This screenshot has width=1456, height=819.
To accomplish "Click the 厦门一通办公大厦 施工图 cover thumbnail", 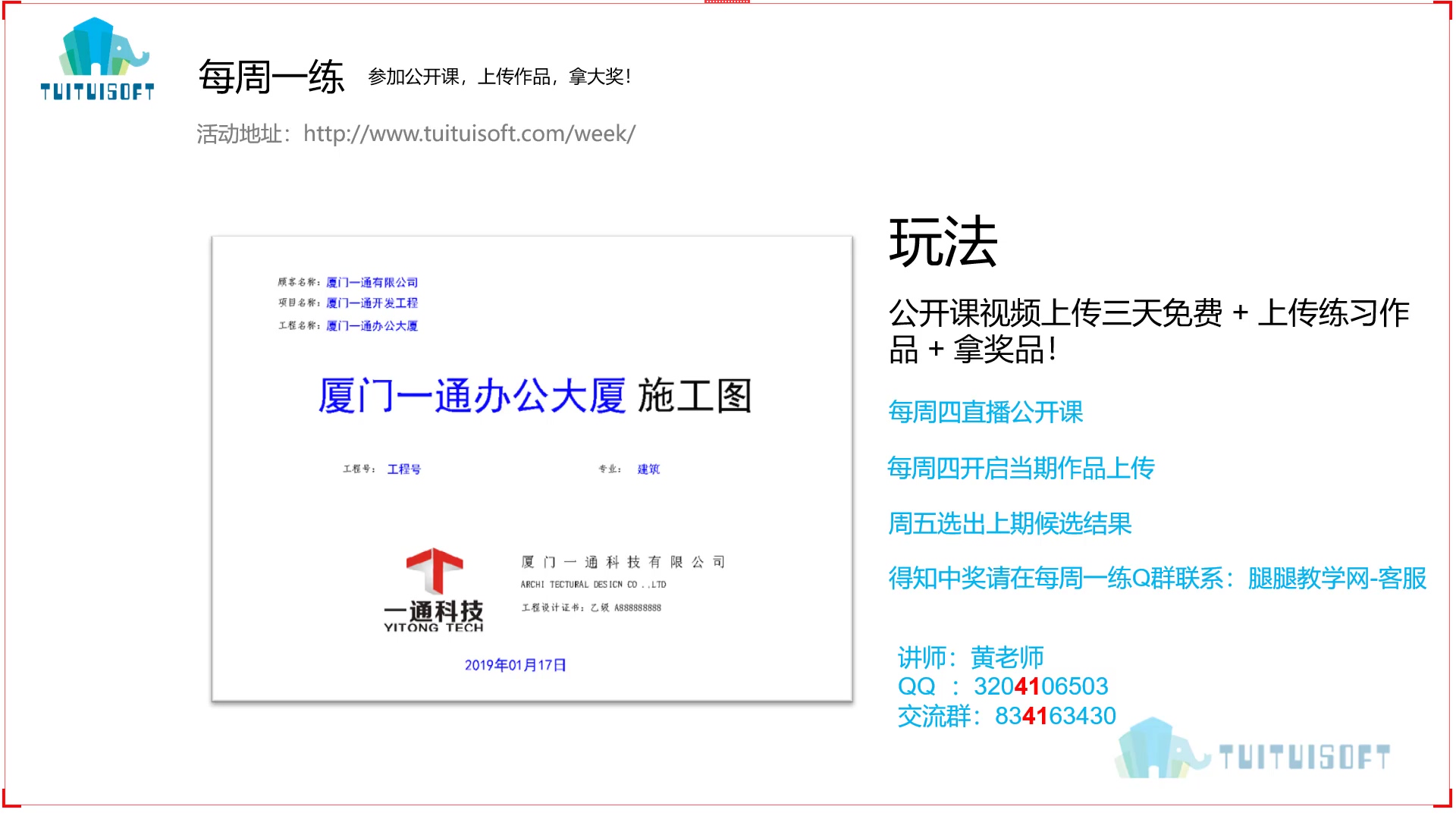I will pyautogui.click(x=532, y=469).
